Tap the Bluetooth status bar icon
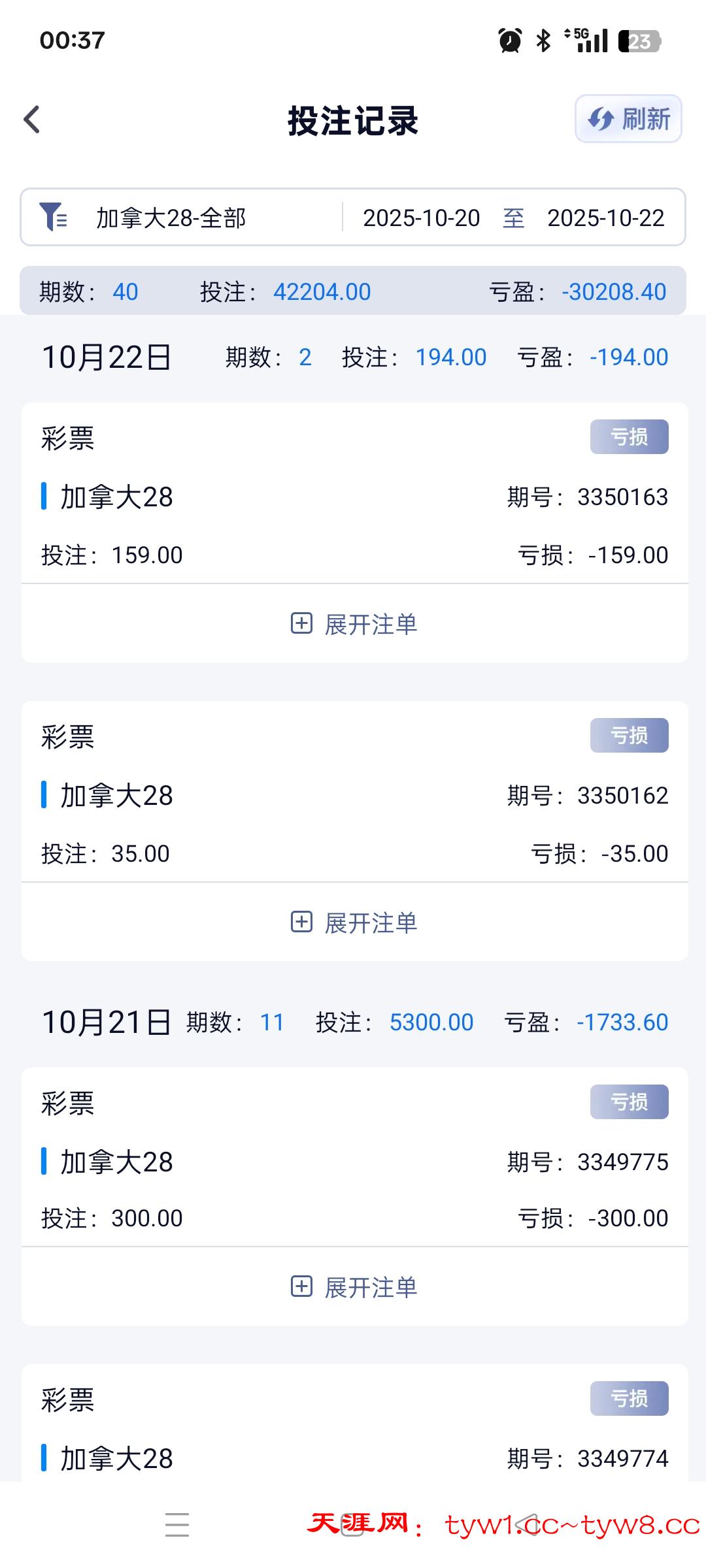Image resolution: width=706 pixels, height=1568 pixels. [x=543, y=41]
